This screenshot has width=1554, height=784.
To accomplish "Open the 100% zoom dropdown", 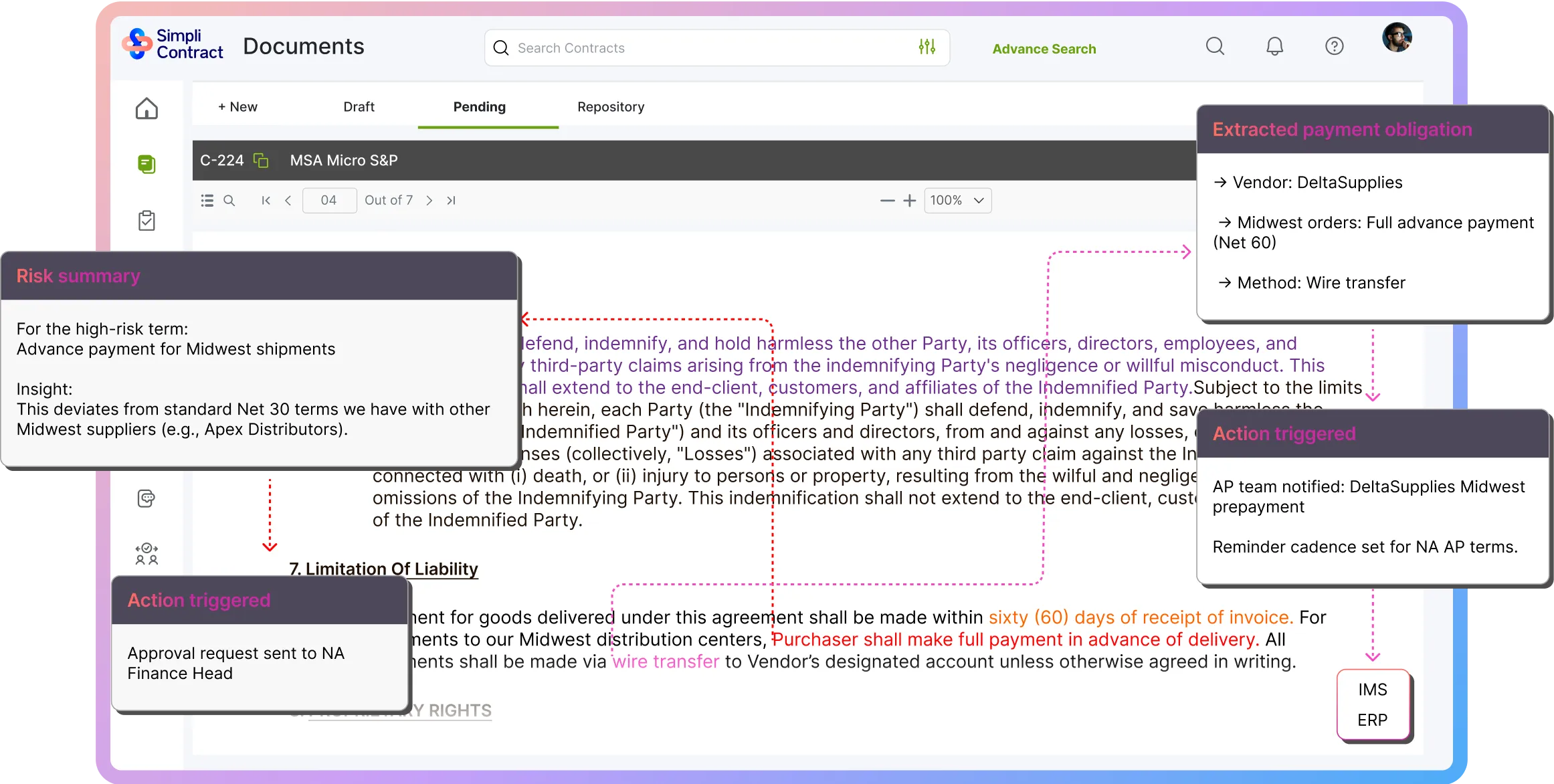I will (957, 200).
